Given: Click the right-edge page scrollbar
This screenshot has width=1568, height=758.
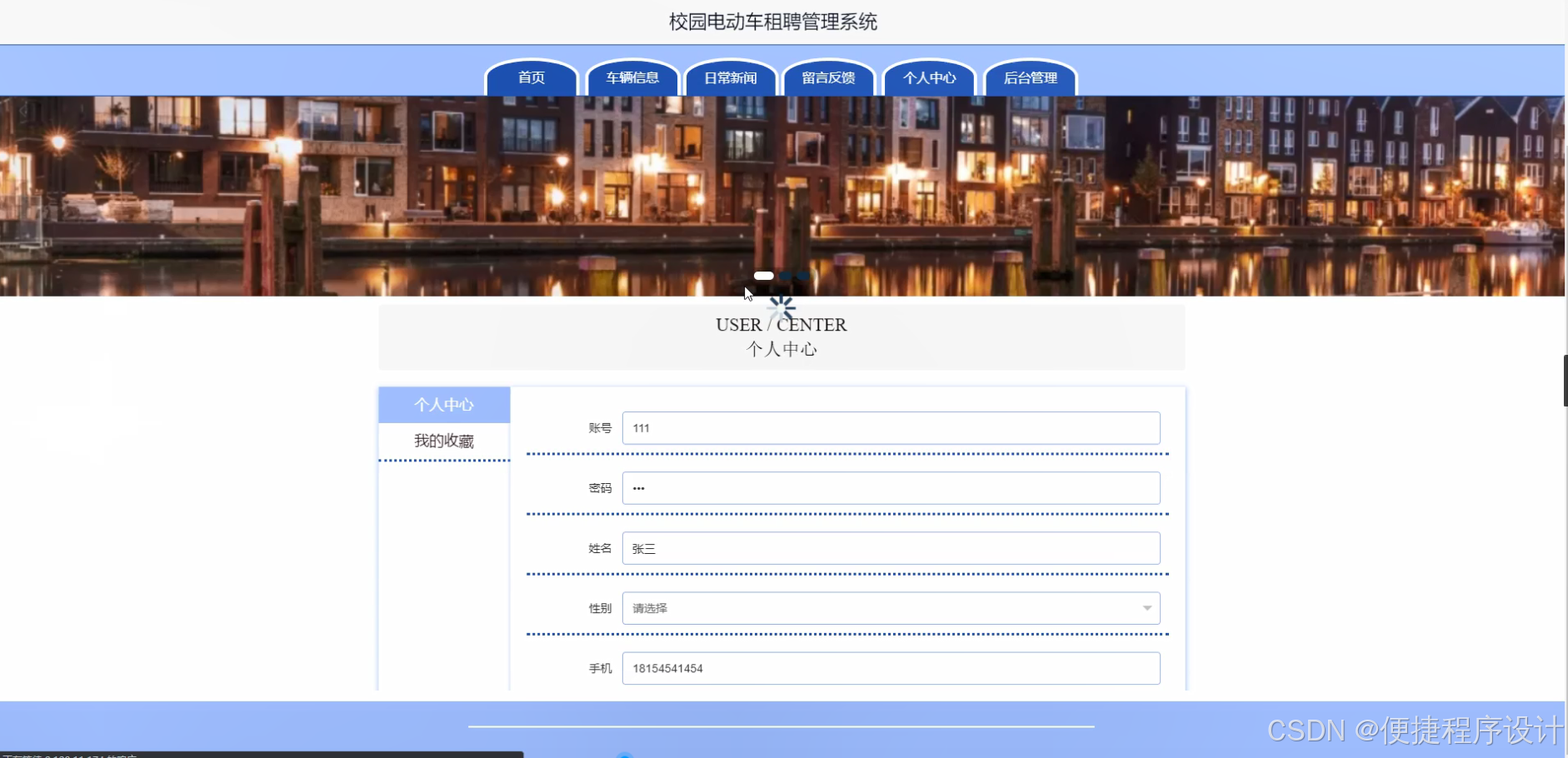Looking at the screenshot, I should pos(1563,379).
